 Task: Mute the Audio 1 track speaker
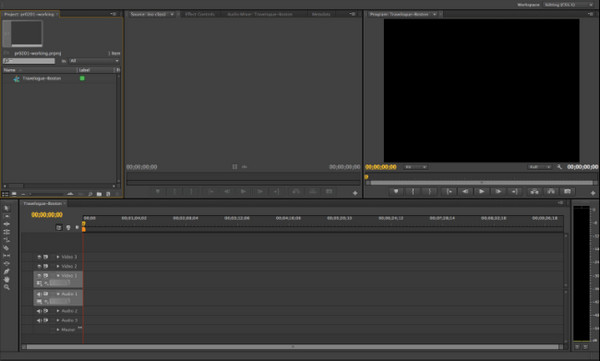(39, 294)
